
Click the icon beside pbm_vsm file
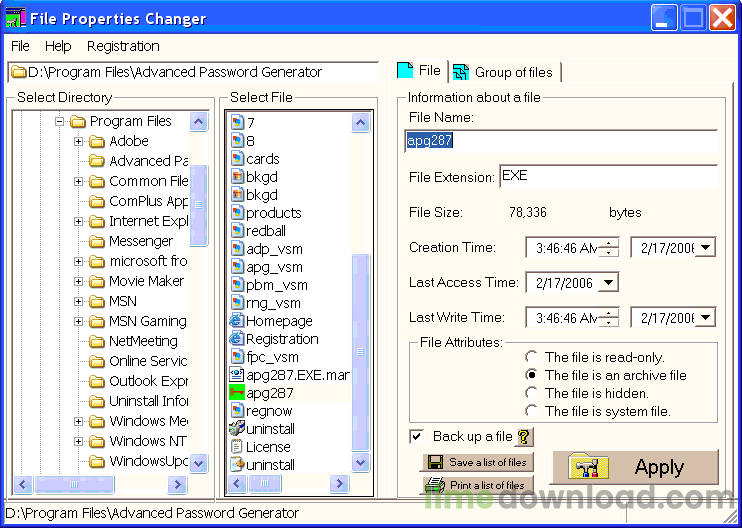(x=237, y=285)
